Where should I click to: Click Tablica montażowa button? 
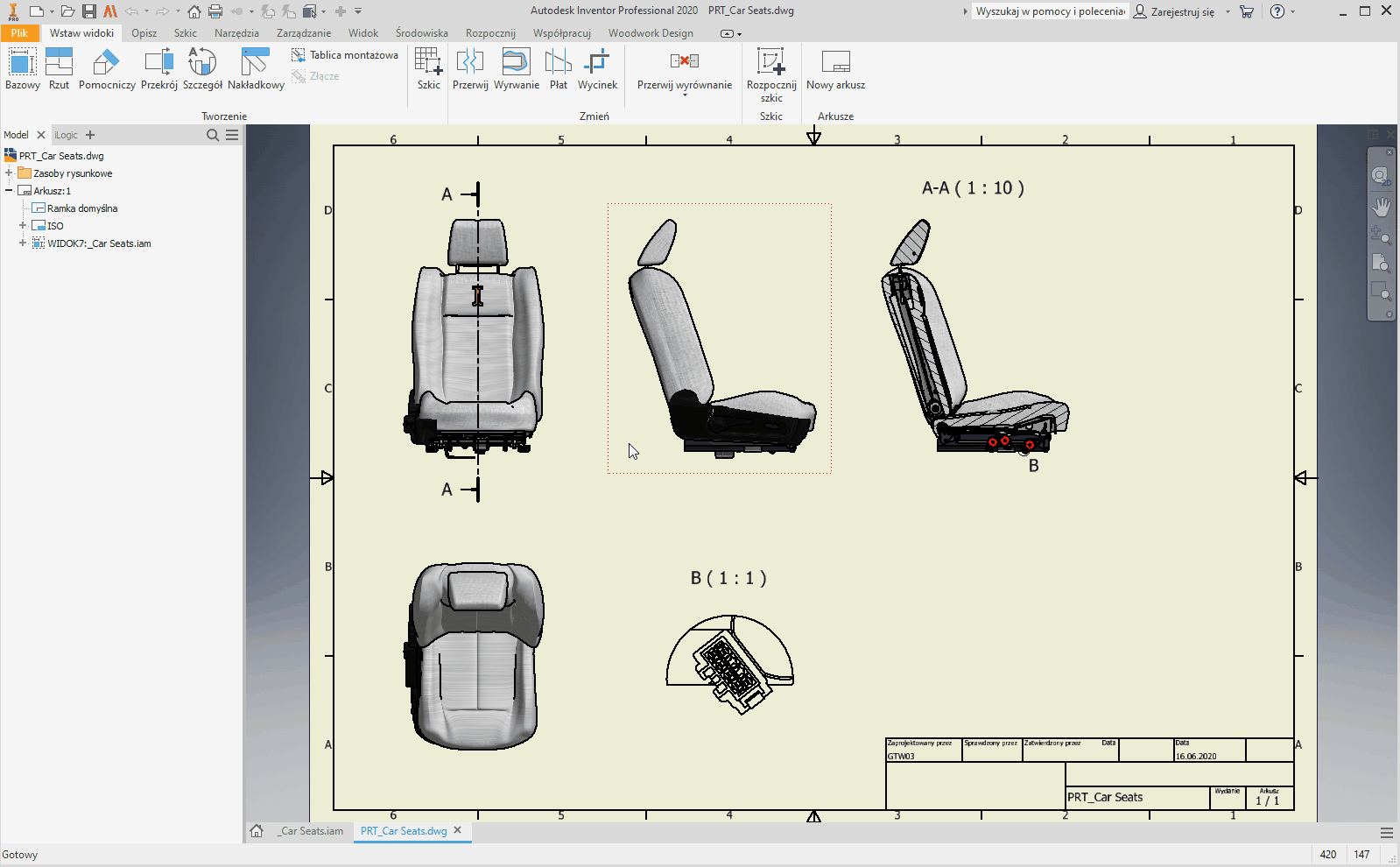pos(345,55)
